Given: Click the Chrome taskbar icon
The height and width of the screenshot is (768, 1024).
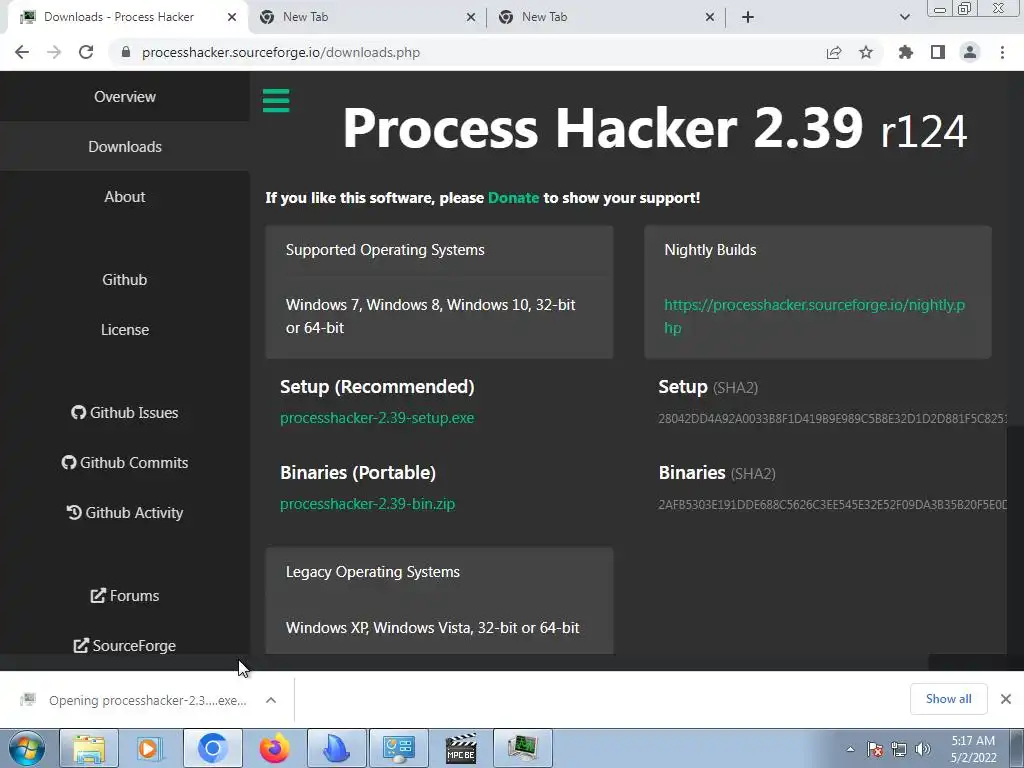Looking at the screenshot, I should coord(212,748).
